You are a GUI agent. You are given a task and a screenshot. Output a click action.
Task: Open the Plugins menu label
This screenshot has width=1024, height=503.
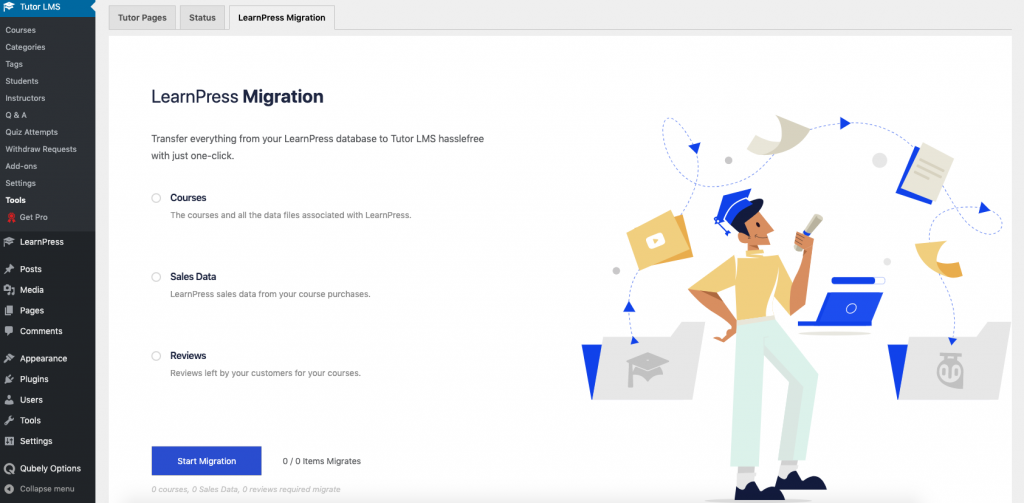click(34, 379)
